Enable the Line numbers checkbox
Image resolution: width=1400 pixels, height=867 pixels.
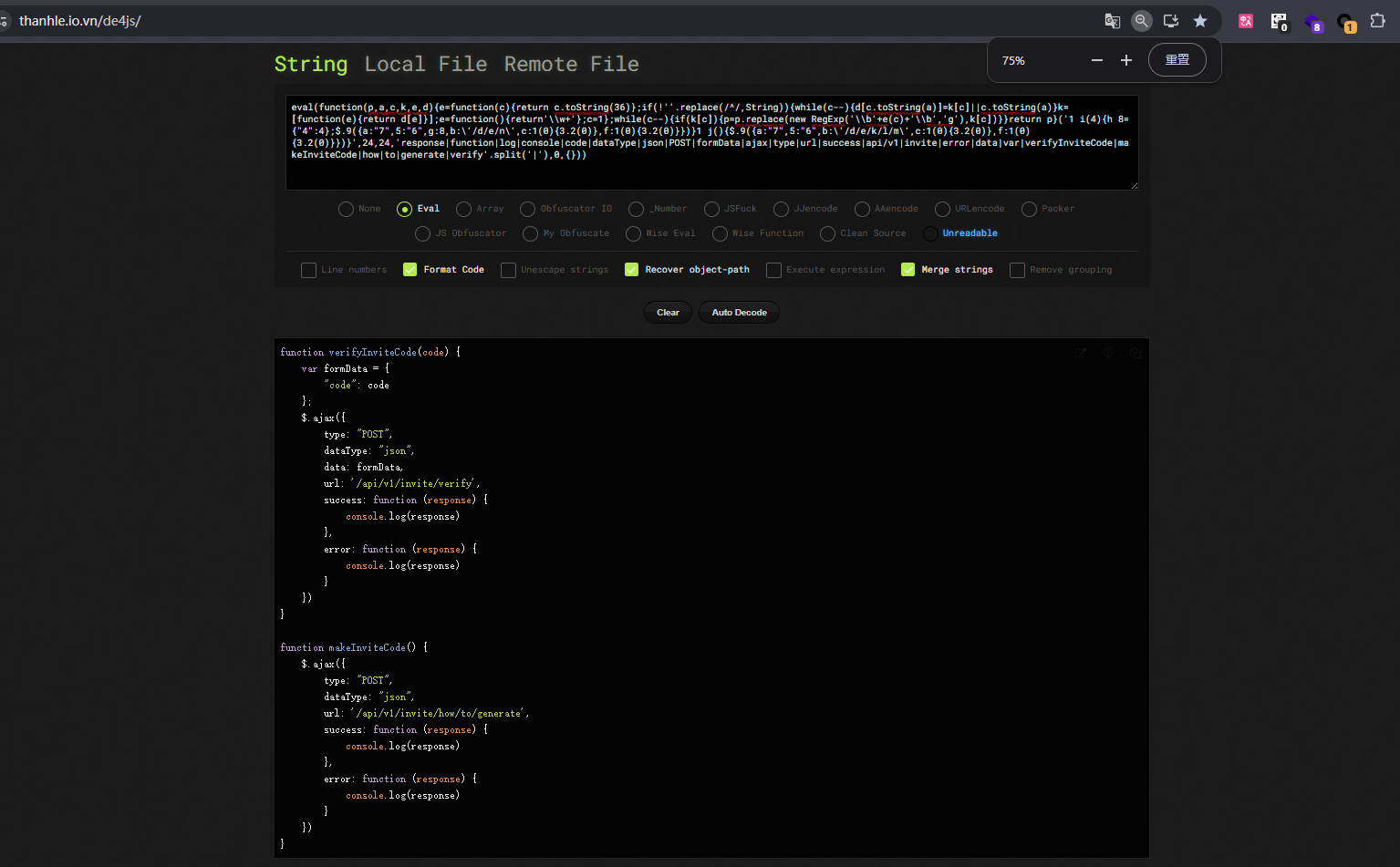pyautogui.click(x=308, y=270)
